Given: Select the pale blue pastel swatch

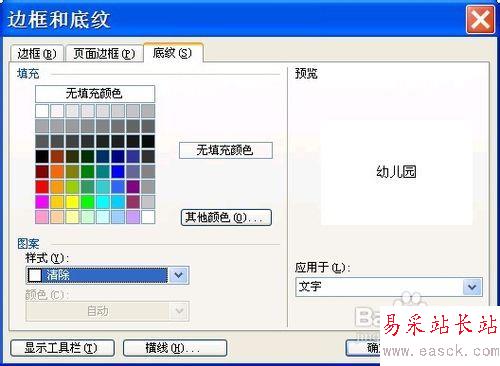Looking at the screenshot, I should 118,217.
